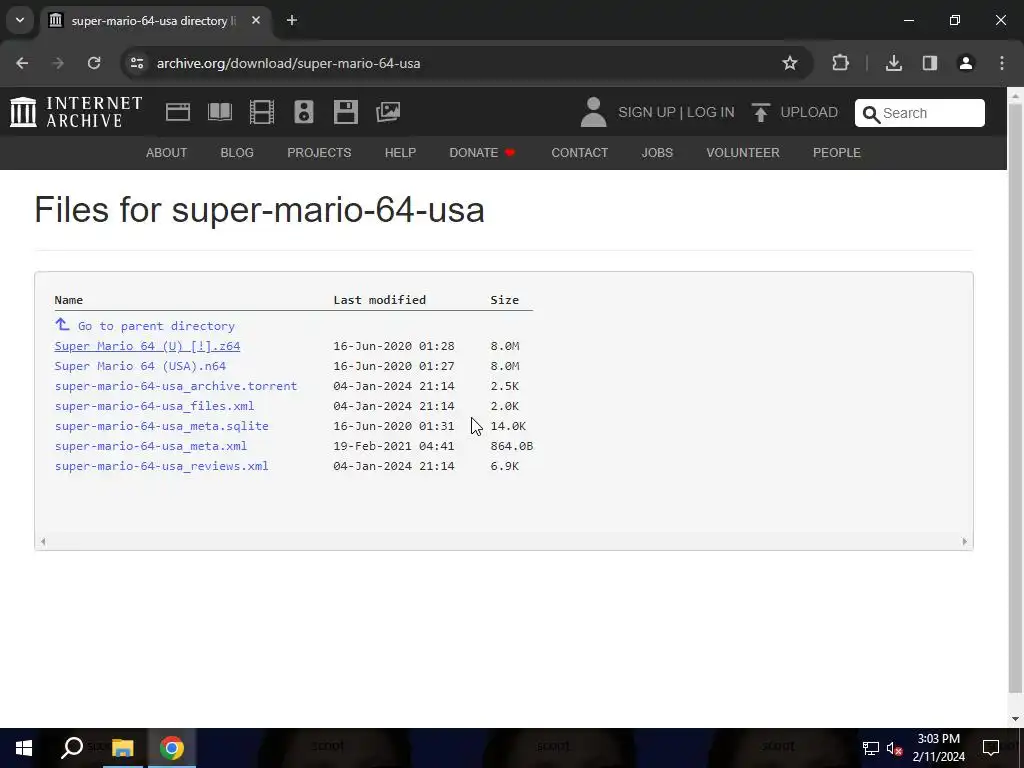Open the DONATE menu item
This screenshot has width=1024, height=768.
point(483,153)
